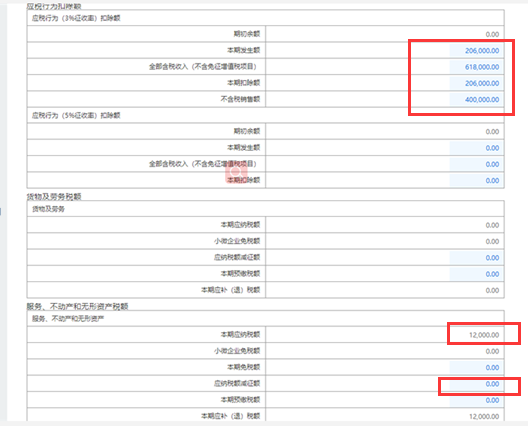The width and height of the screenshot is (528, 426).
Task: Select 3% 本期发生额 field showing 206,000.00
Action: 476,51
